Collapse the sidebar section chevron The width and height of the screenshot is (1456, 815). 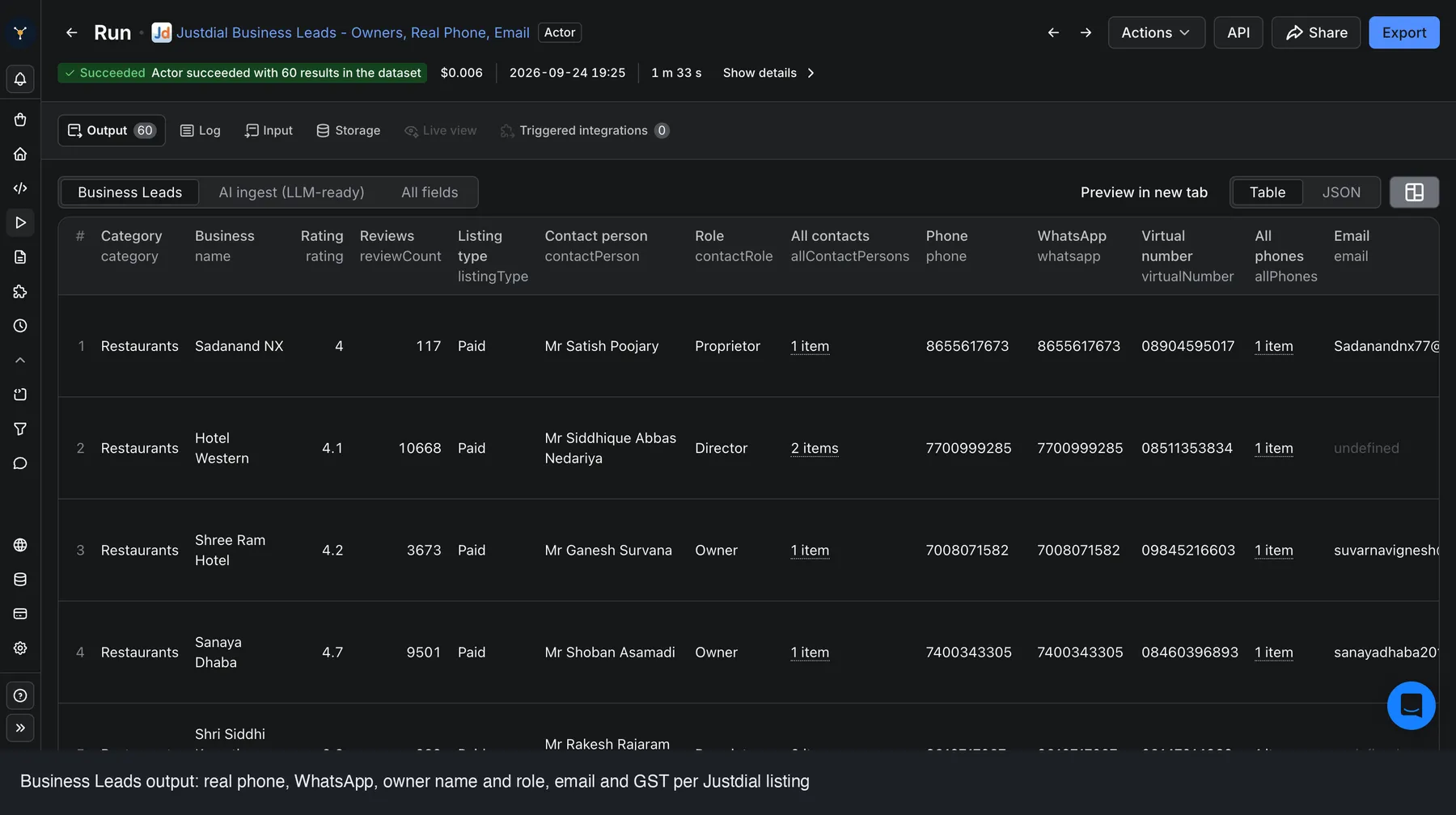tap(20, 360)
